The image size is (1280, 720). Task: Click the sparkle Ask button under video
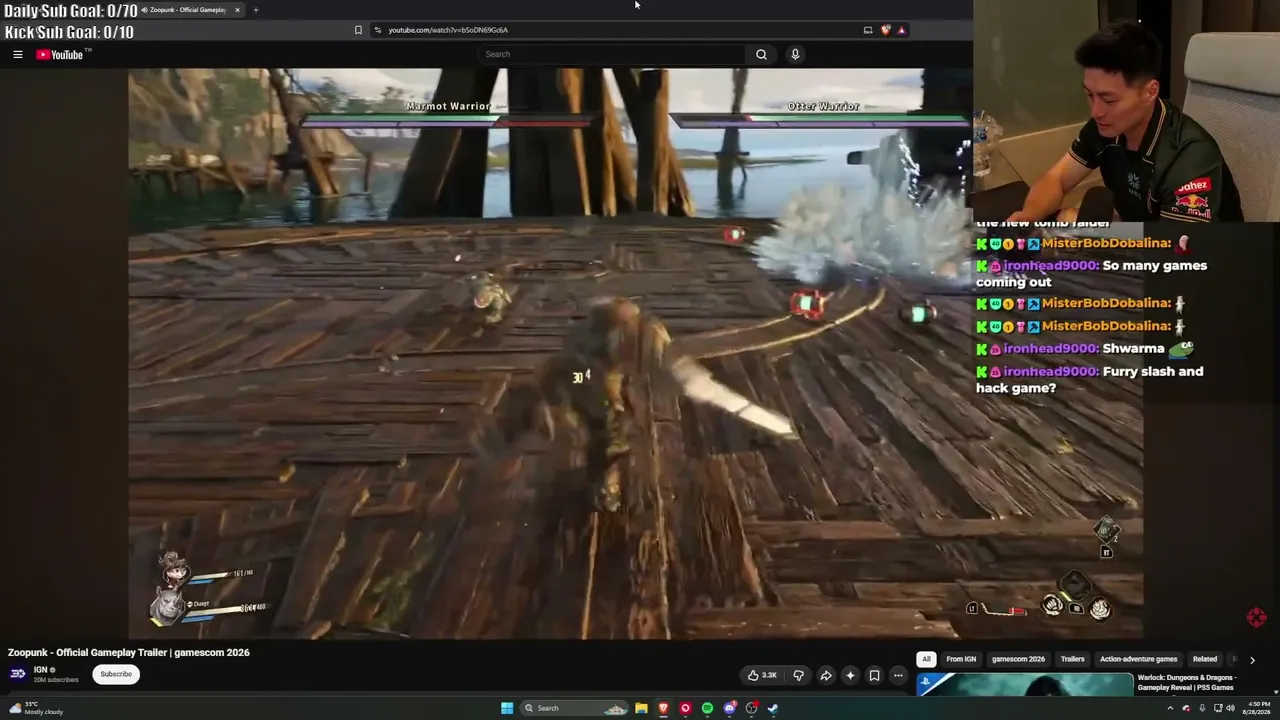pyautogui.click(x=850, y=675)
